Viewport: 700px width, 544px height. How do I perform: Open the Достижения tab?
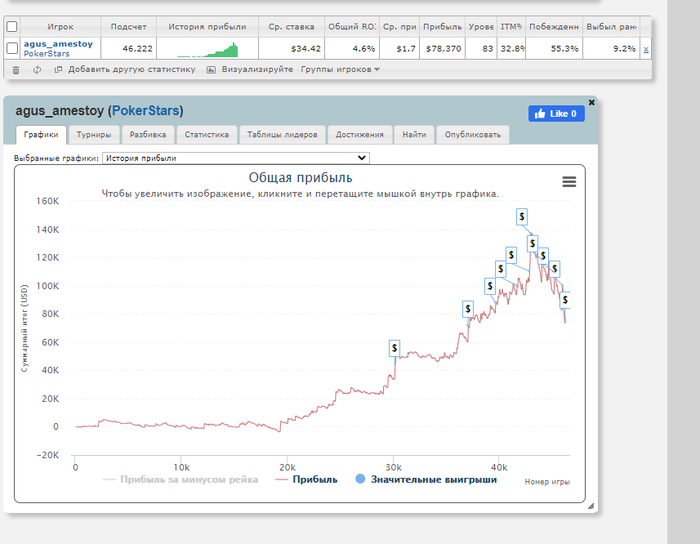coord(359,135)
